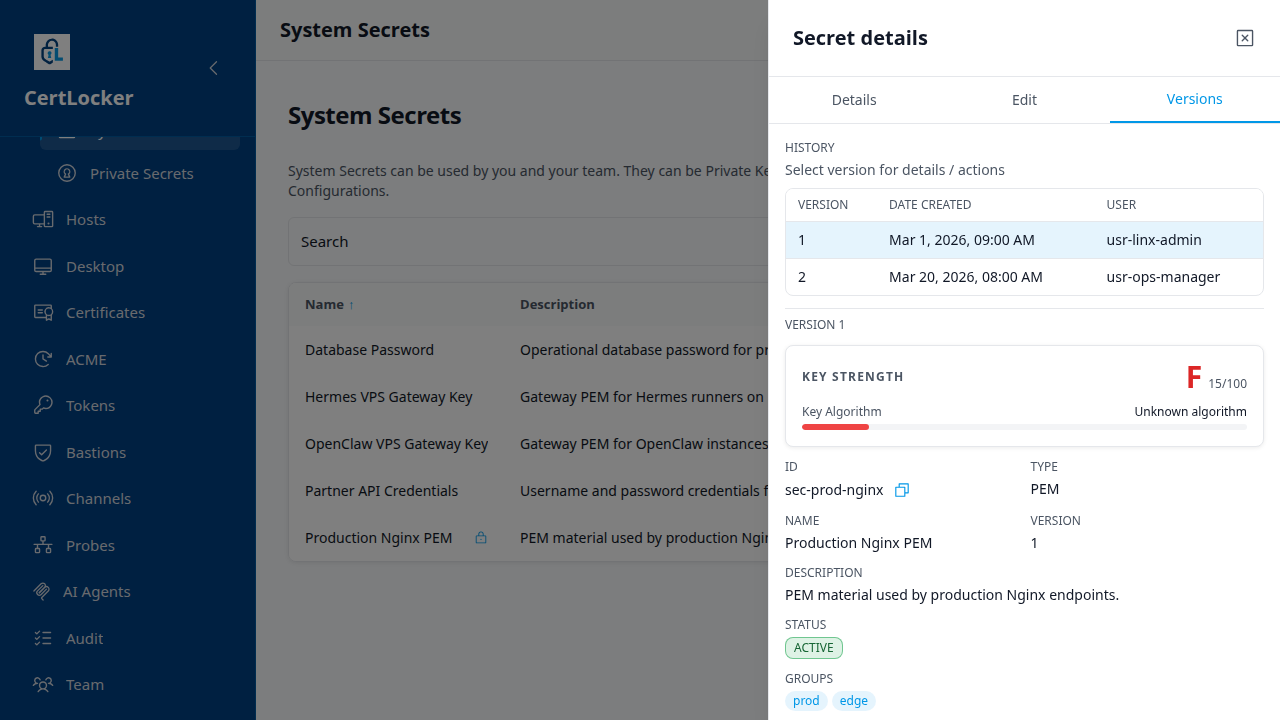1280x720 pixels.
Task: Open Private Secrets in the sidebar
Action: click(142, 174)
